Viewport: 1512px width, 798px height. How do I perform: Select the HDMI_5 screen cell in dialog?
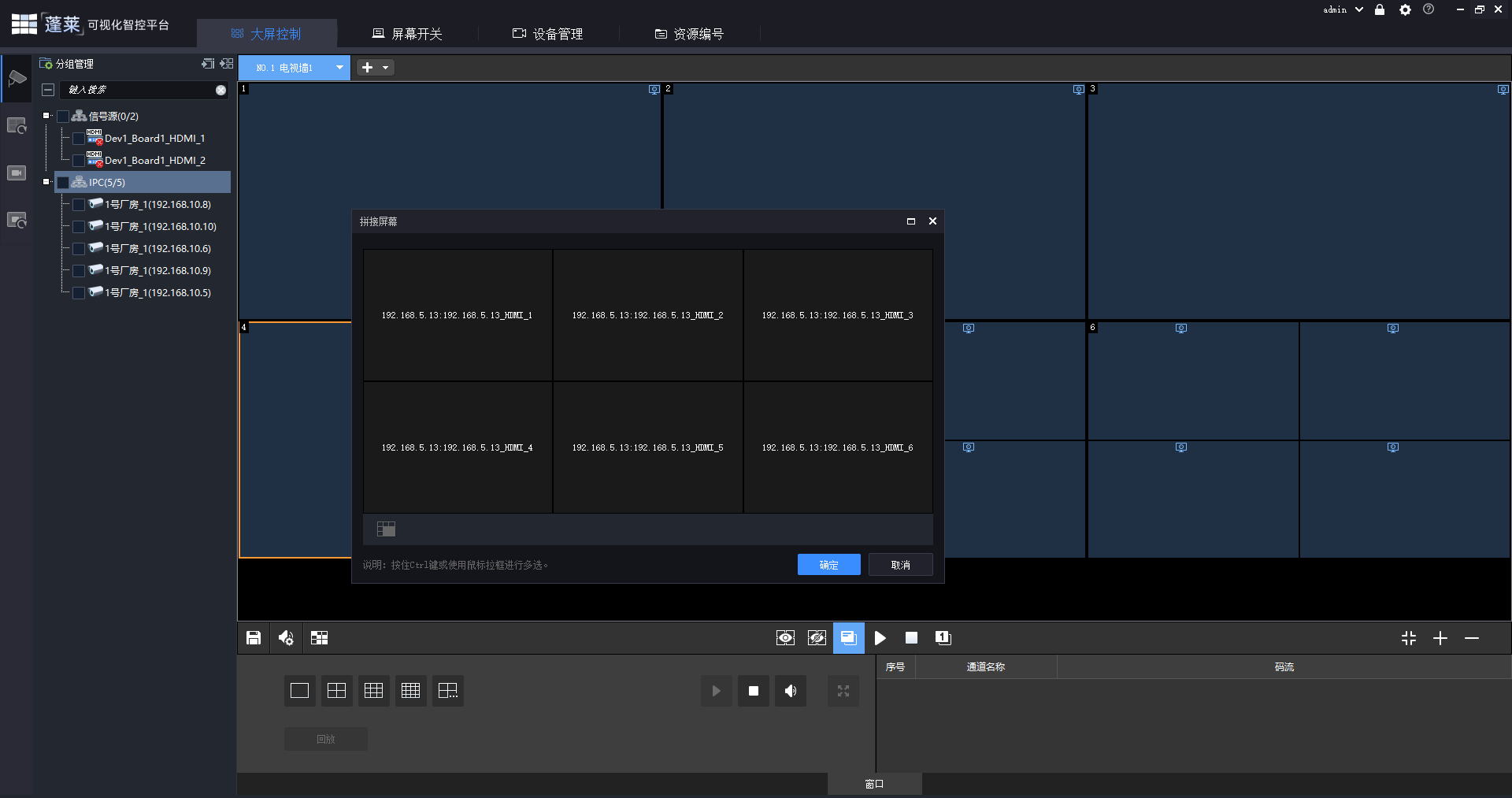click(647, 447)
